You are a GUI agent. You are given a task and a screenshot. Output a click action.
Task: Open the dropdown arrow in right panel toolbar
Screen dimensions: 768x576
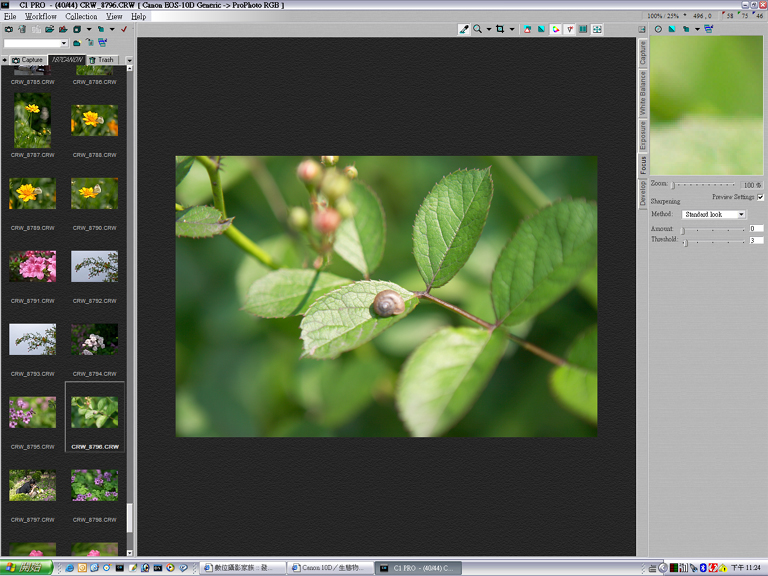[x=697, y=29]
